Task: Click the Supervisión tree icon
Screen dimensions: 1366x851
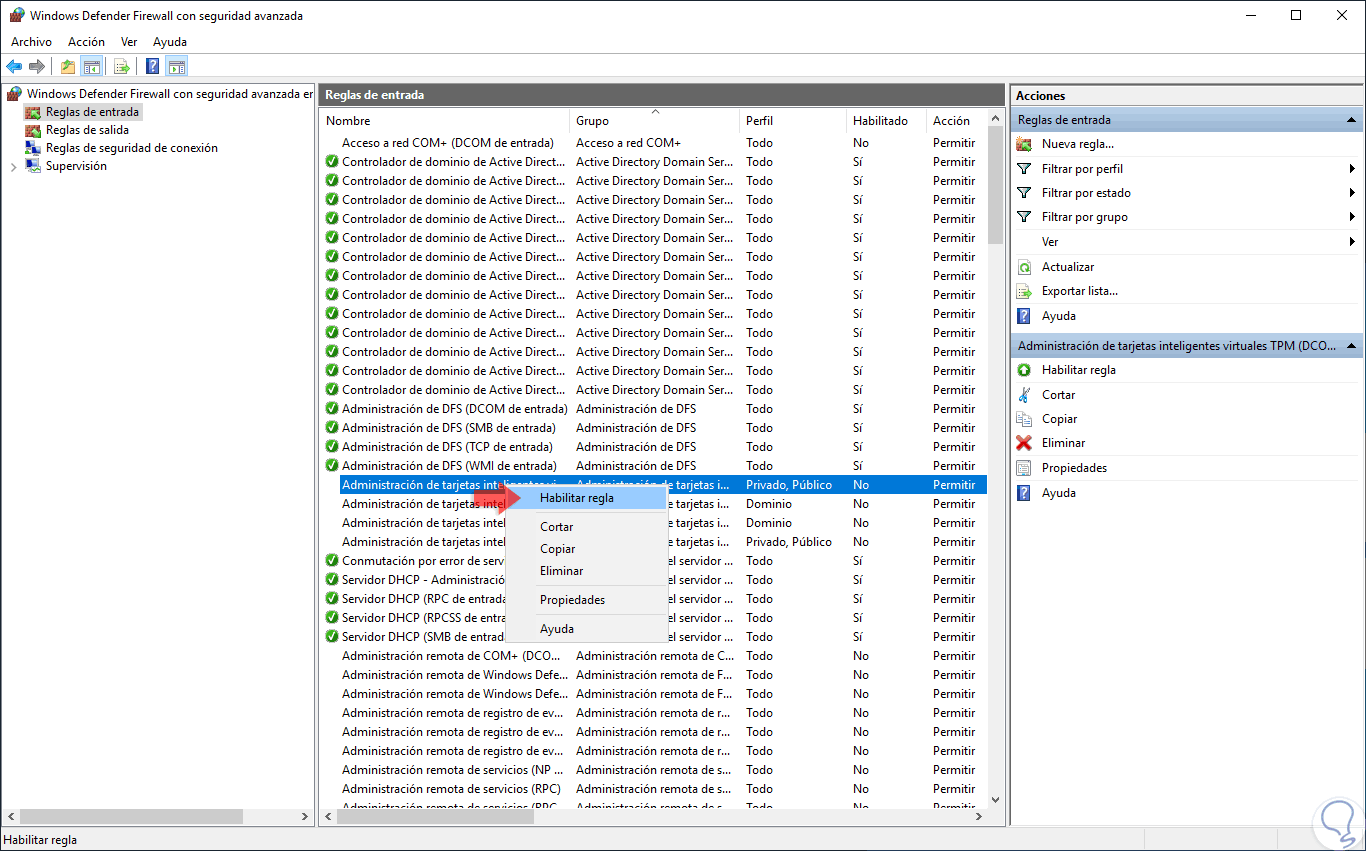Action: [x=33, y=166]
